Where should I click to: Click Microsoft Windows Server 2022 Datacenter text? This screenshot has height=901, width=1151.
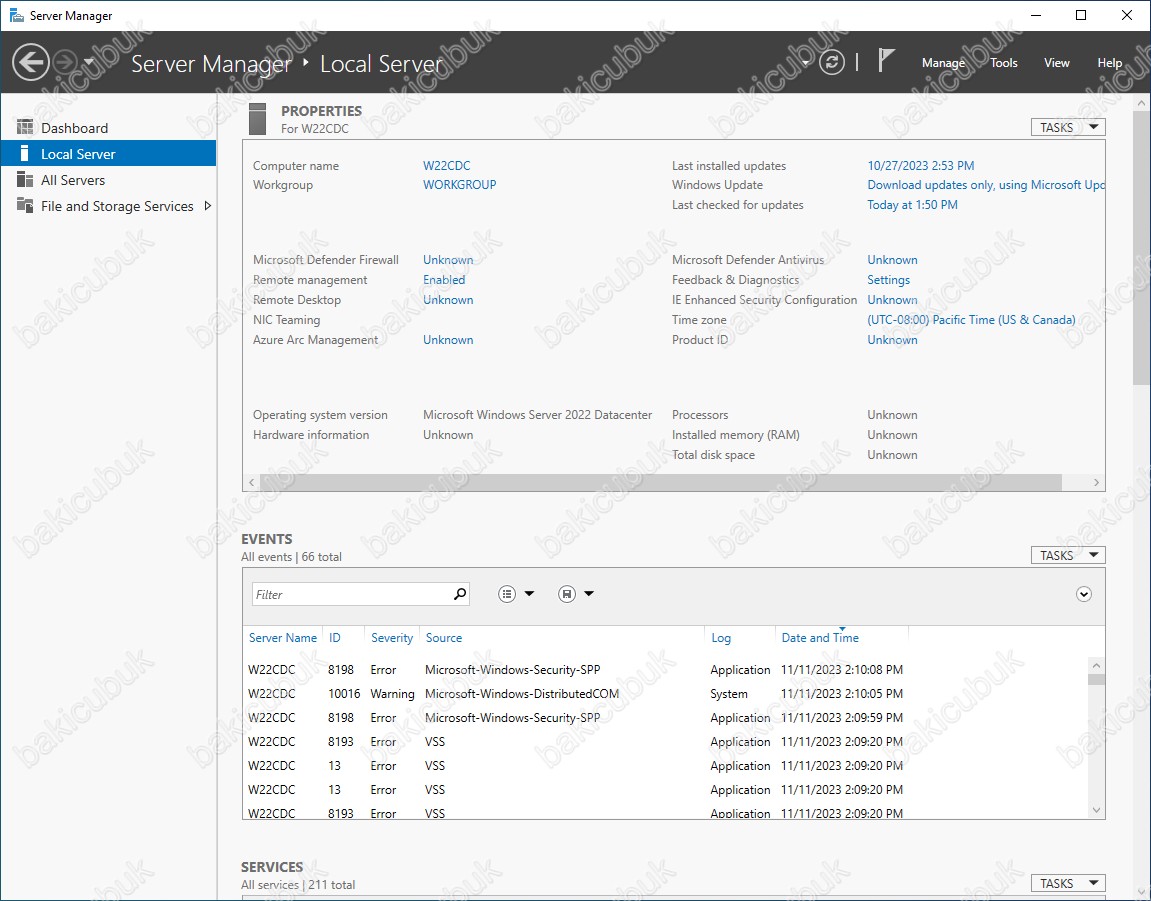click(537, 415)
